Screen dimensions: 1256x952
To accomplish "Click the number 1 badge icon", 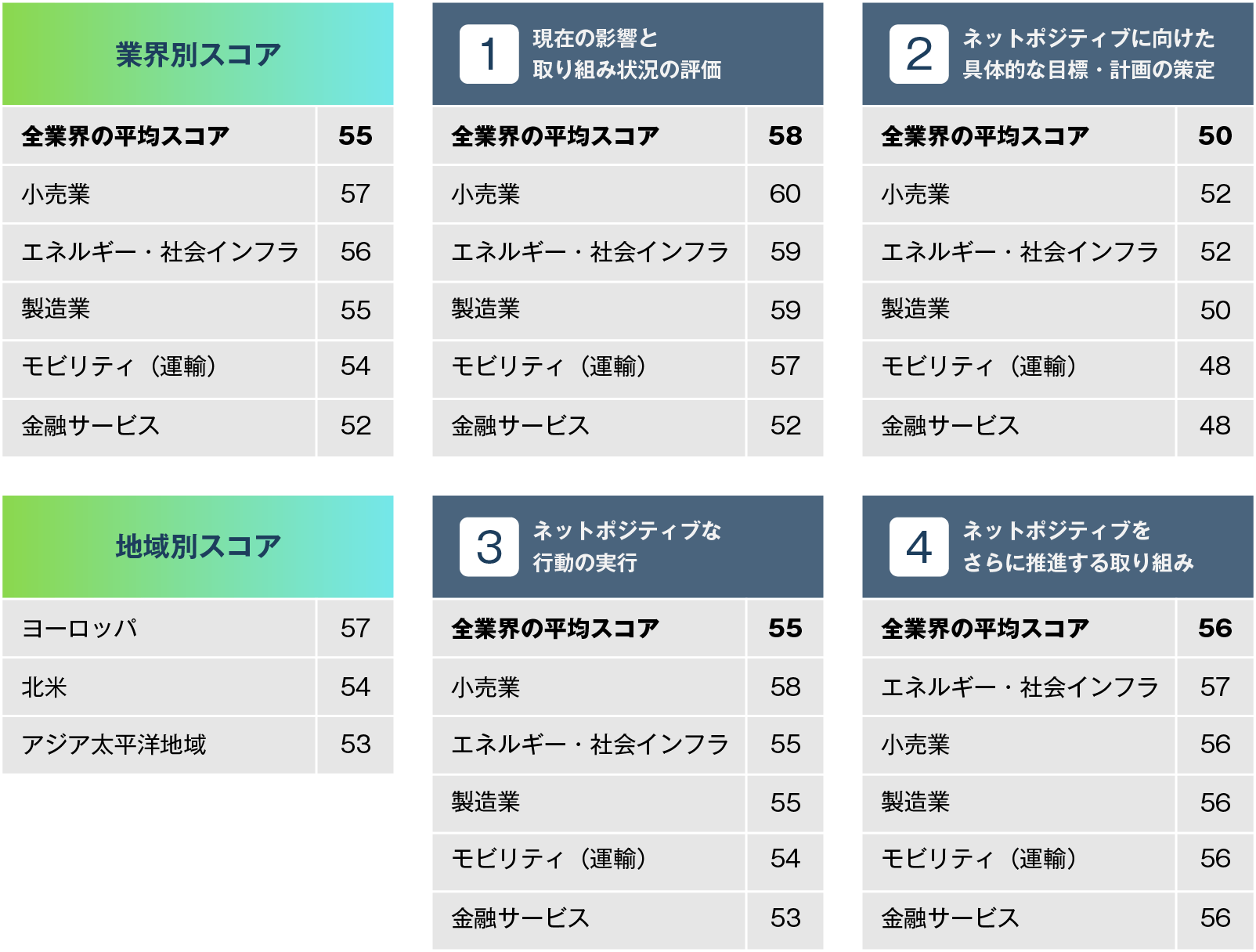I will 489,54.
